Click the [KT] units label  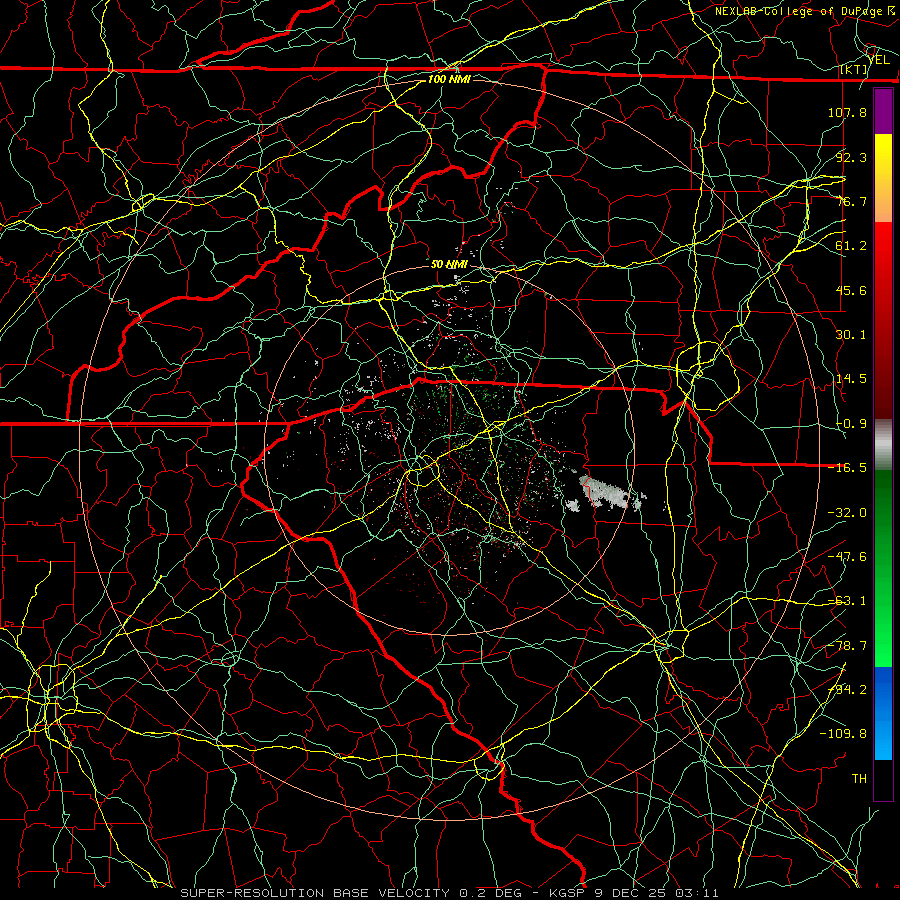click(853, 69)
